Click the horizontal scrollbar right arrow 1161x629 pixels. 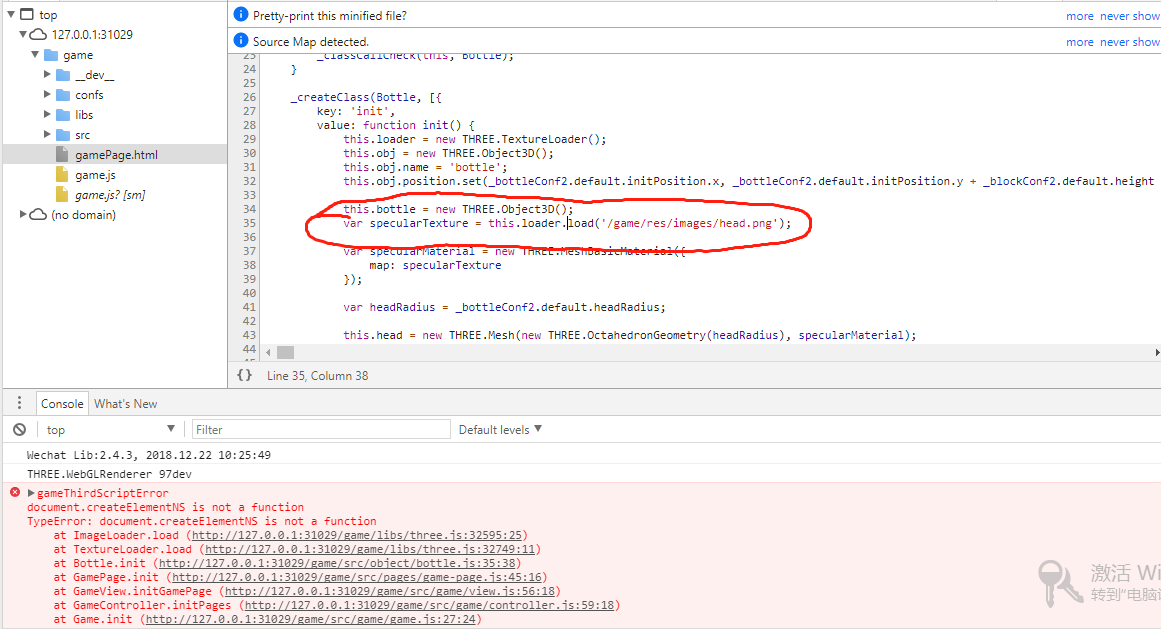(x=1157, y=352)
